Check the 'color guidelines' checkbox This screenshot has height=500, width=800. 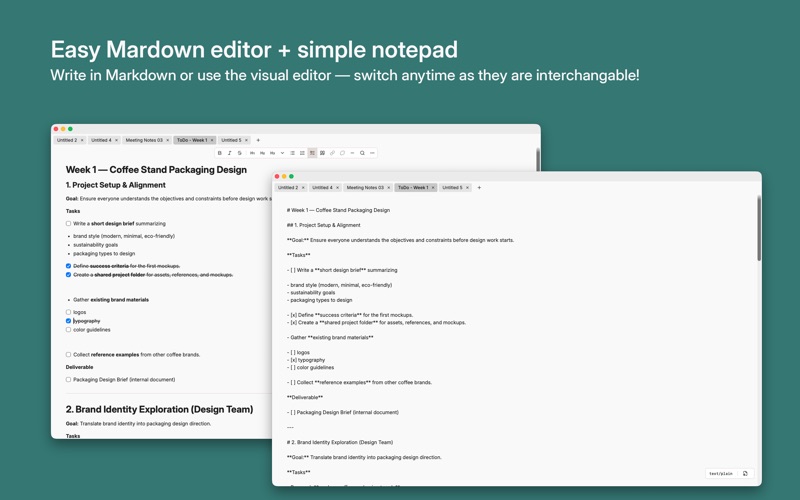[x=68, y=330]
